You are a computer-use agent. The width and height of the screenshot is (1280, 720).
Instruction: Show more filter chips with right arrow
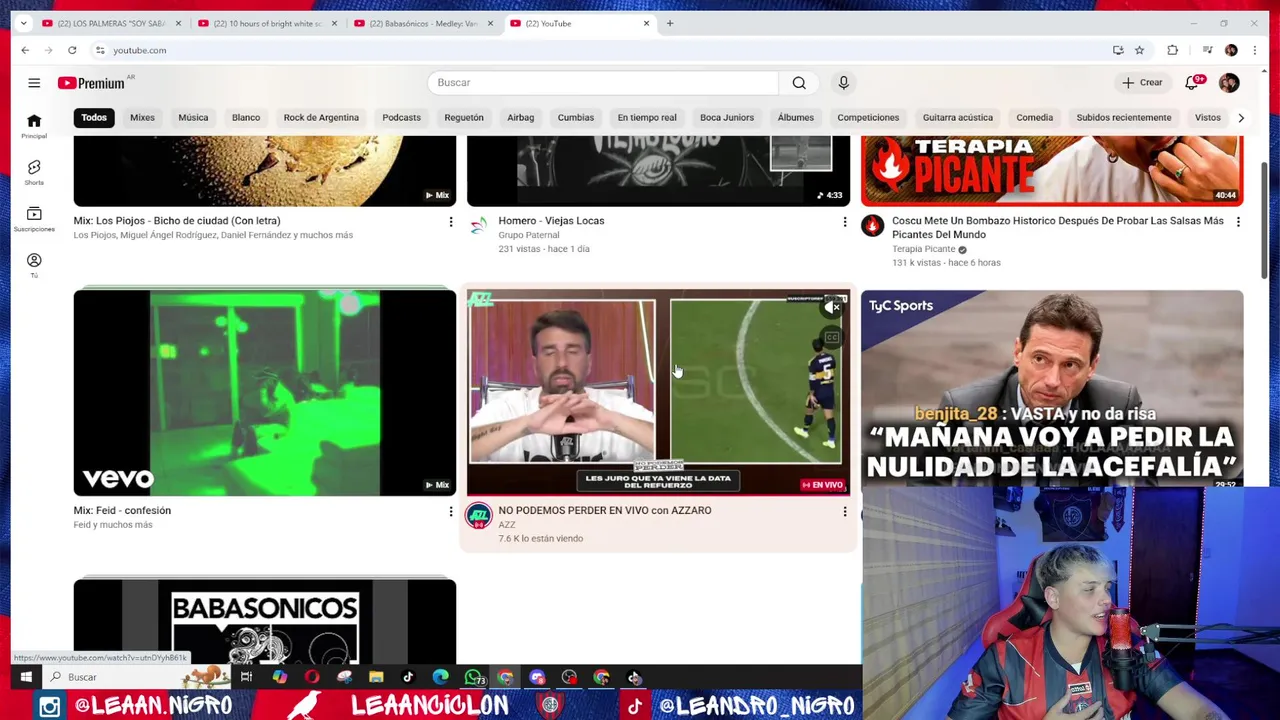coord(1241,118)
